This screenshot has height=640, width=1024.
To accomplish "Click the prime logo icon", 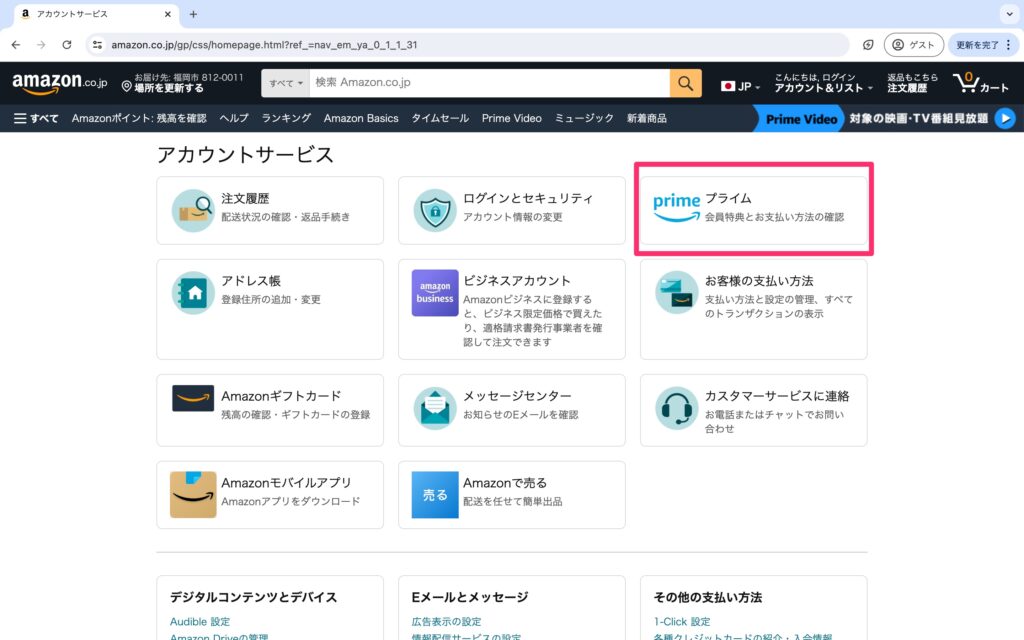I will 676,208.
